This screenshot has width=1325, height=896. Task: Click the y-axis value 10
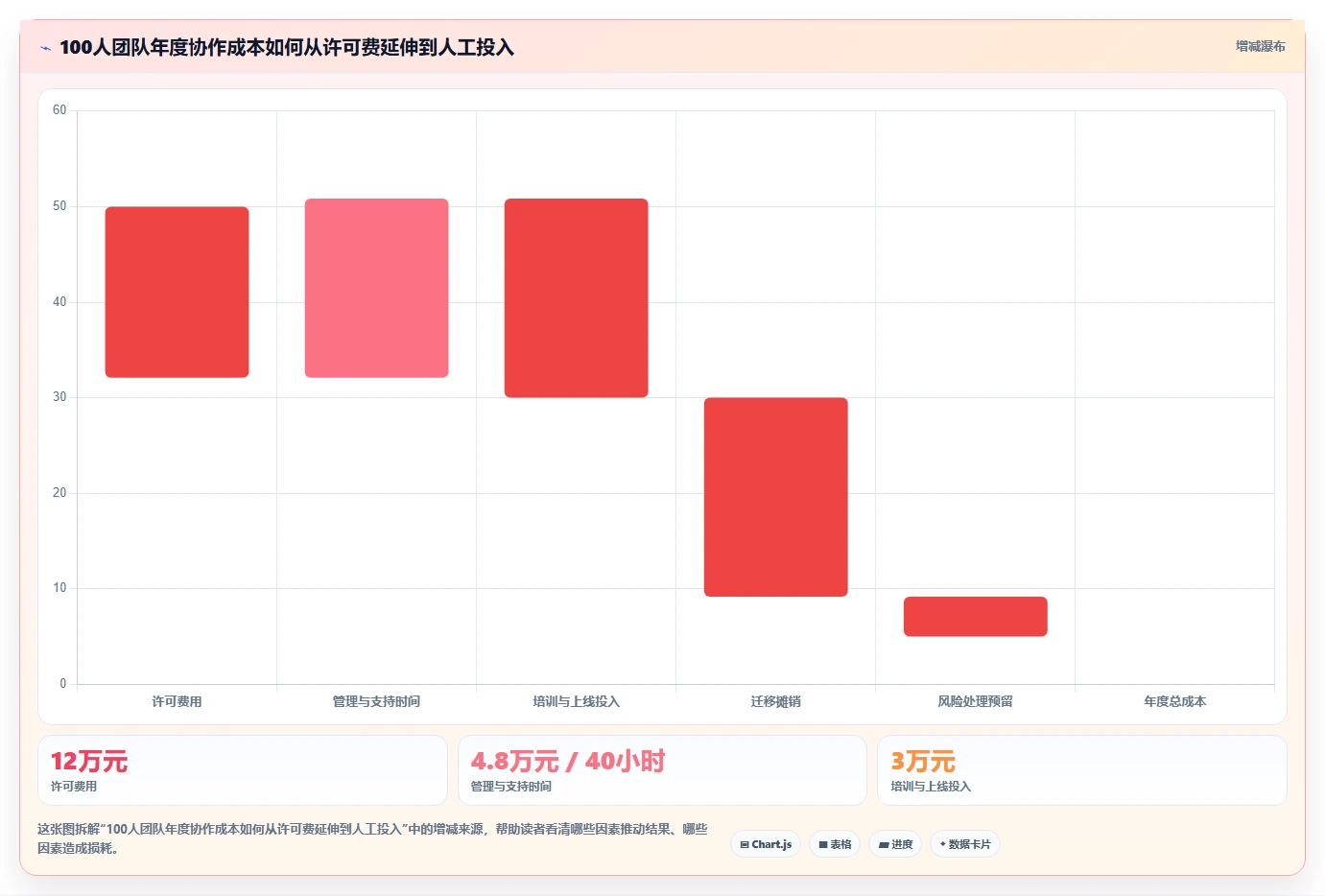pos(59,588)
